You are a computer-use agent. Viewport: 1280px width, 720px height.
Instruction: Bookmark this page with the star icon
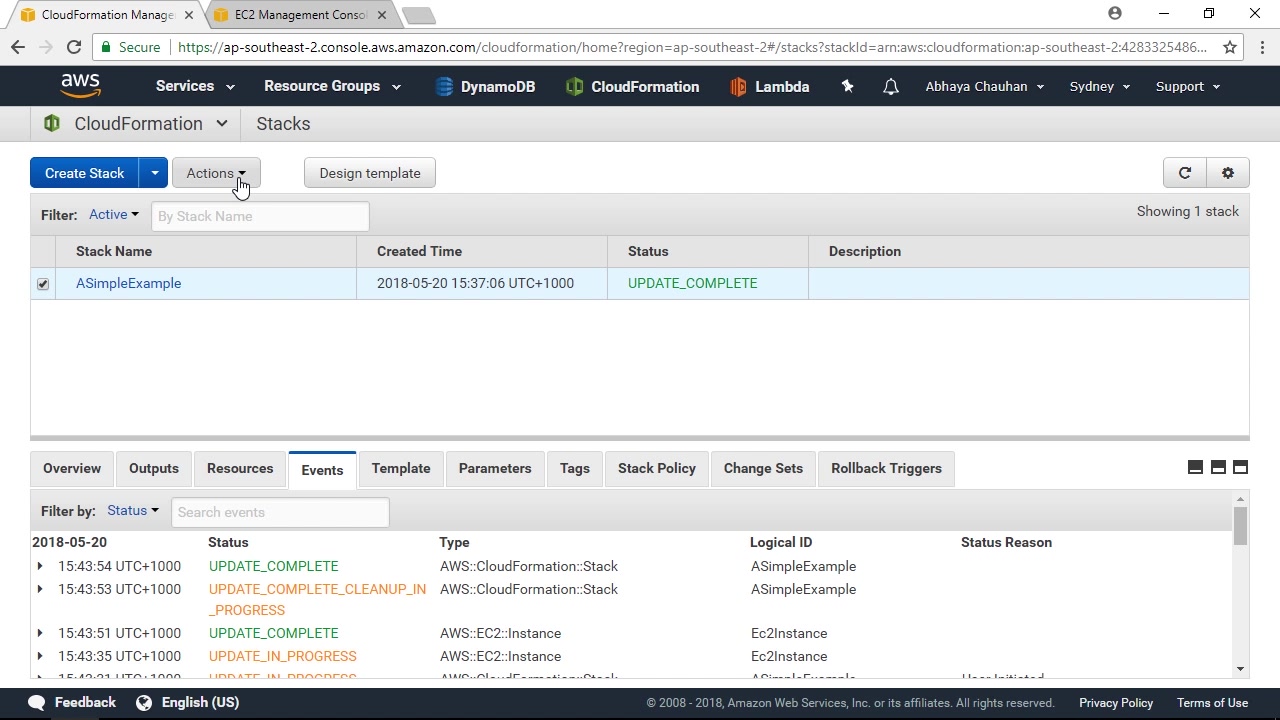coord(1230,47)
